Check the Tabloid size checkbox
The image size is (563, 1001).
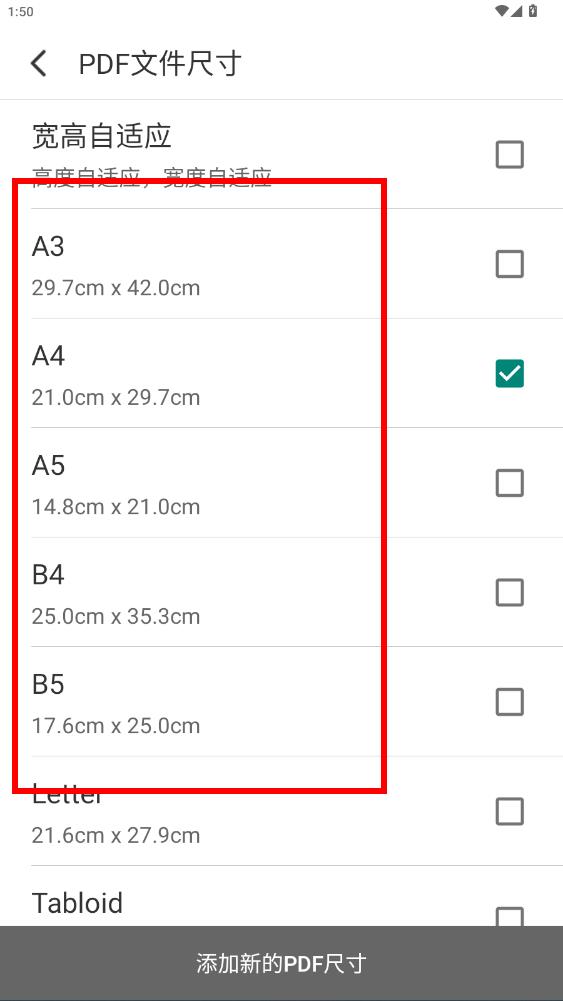click(509, 917)
